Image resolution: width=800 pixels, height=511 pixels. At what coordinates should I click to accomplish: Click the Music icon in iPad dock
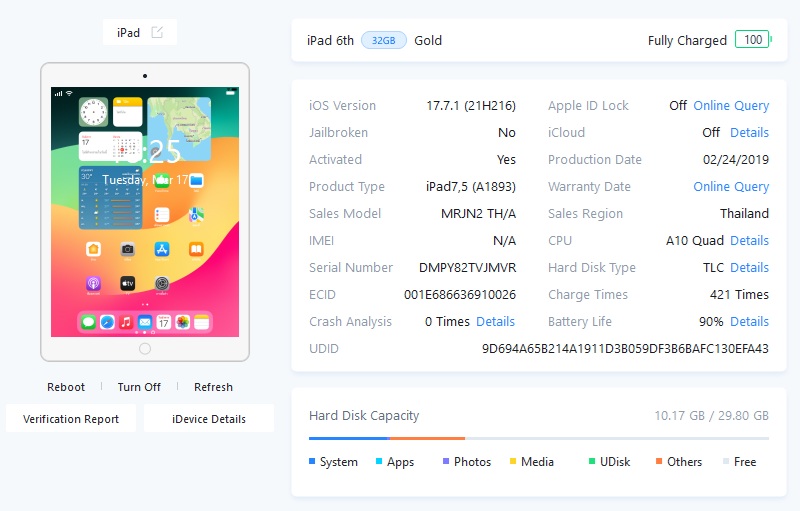pos(126,322)
